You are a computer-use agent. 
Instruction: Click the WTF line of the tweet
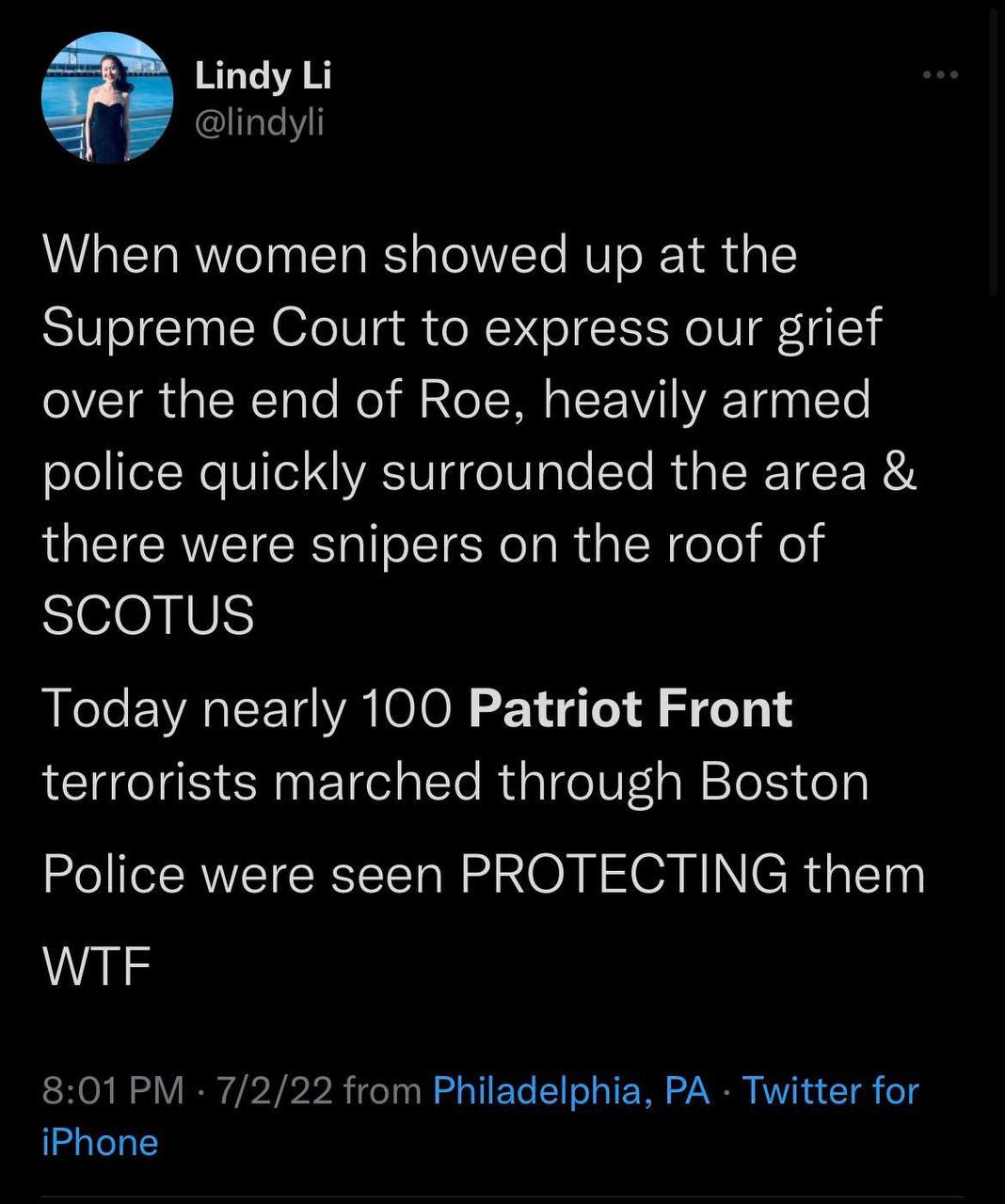coord(97,966)
